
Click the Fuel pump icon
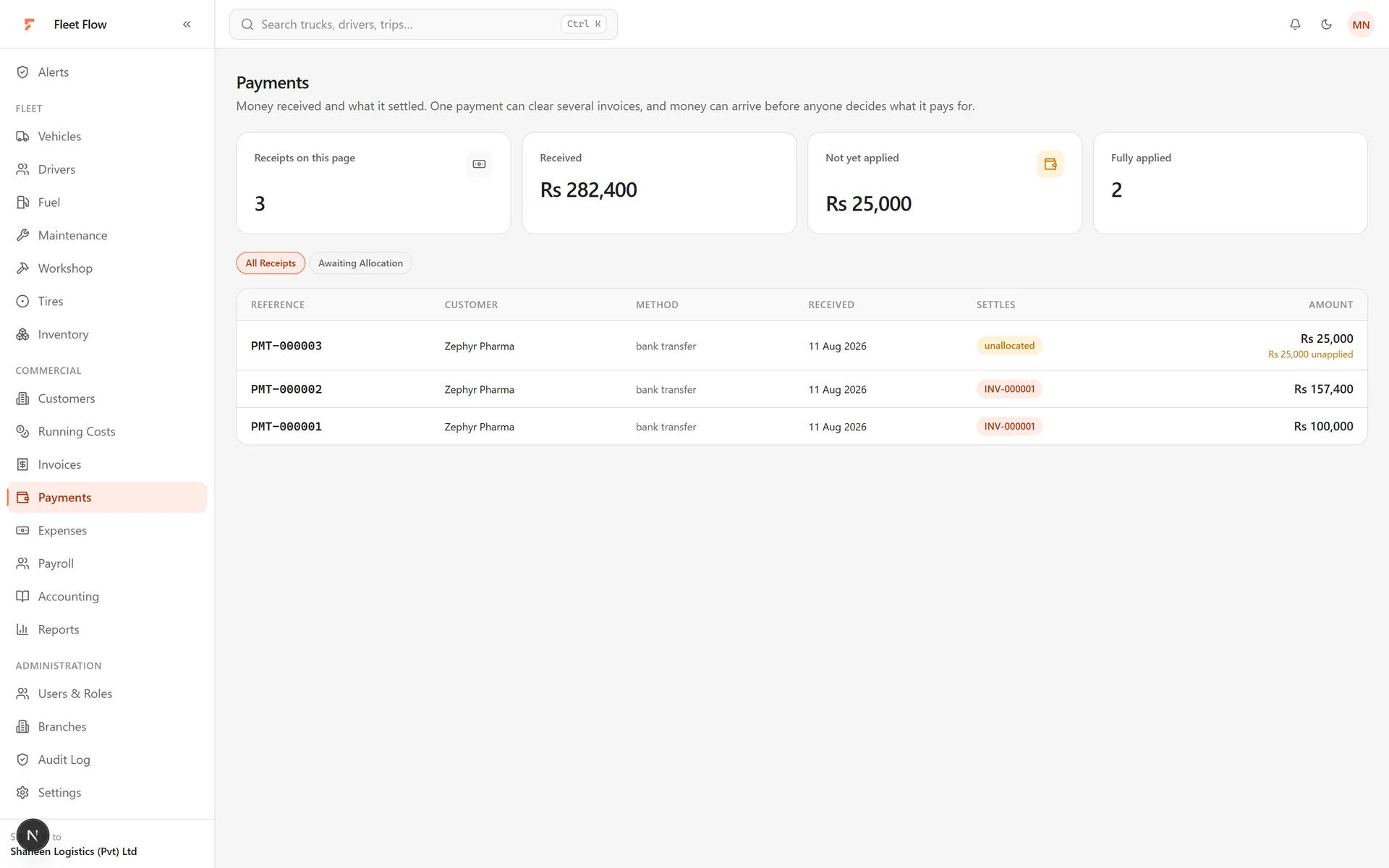[22, 203]
